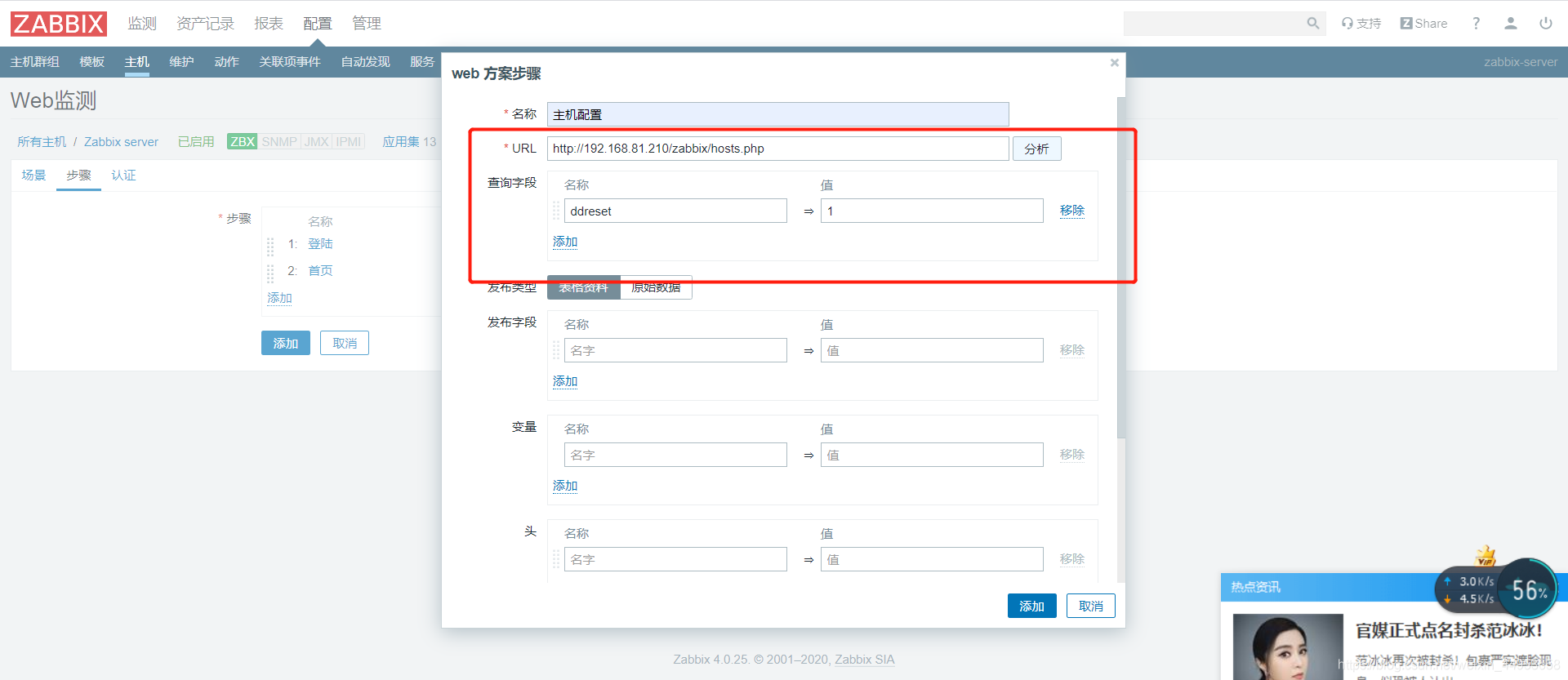Click the drag handle for step 登陆
1568x680 pixels.
coord(270,247)
